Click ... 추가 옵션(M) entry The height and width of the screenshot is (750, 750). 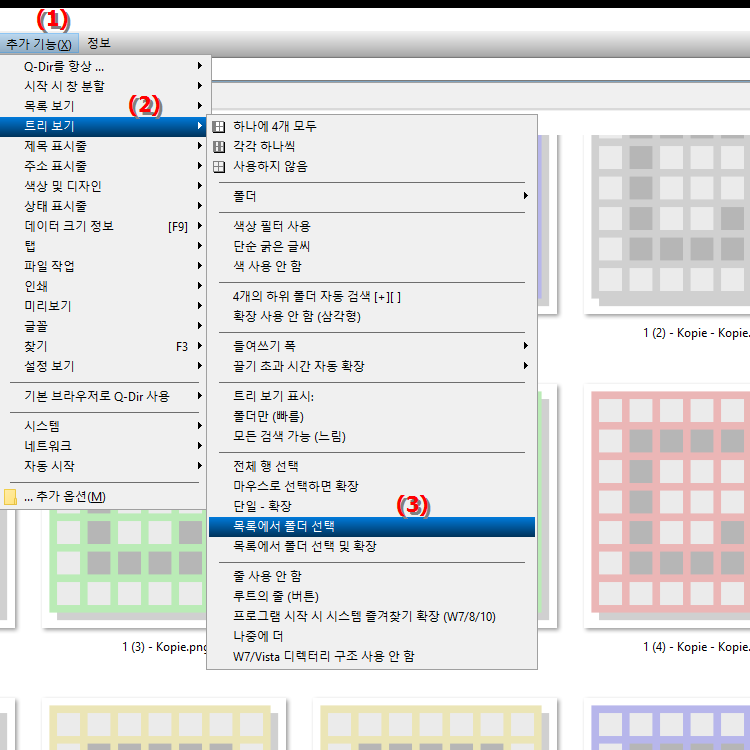point(103,496)
